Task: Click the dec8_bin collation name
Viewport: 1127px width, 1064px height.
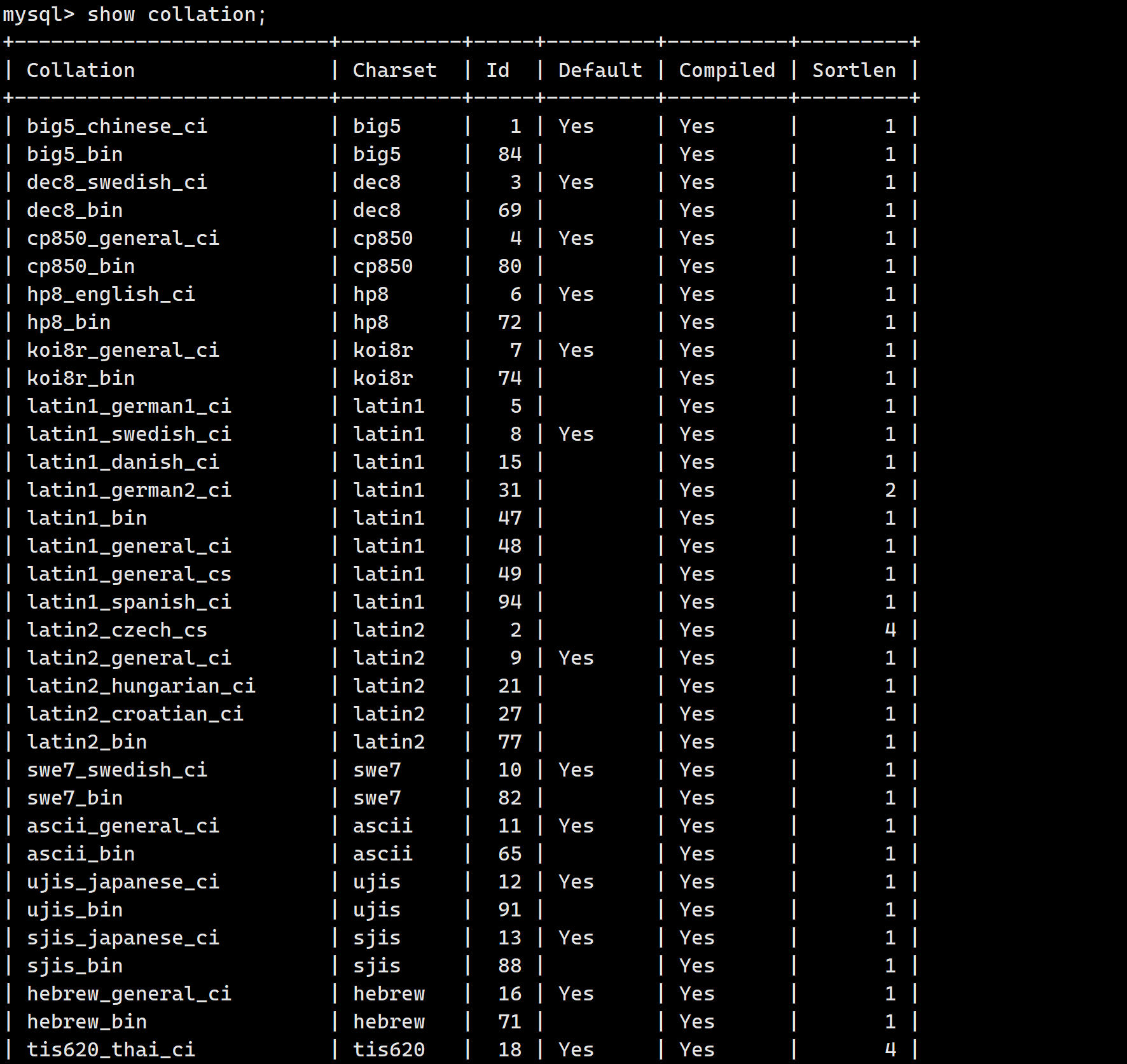Action: [x=75, y=210]
